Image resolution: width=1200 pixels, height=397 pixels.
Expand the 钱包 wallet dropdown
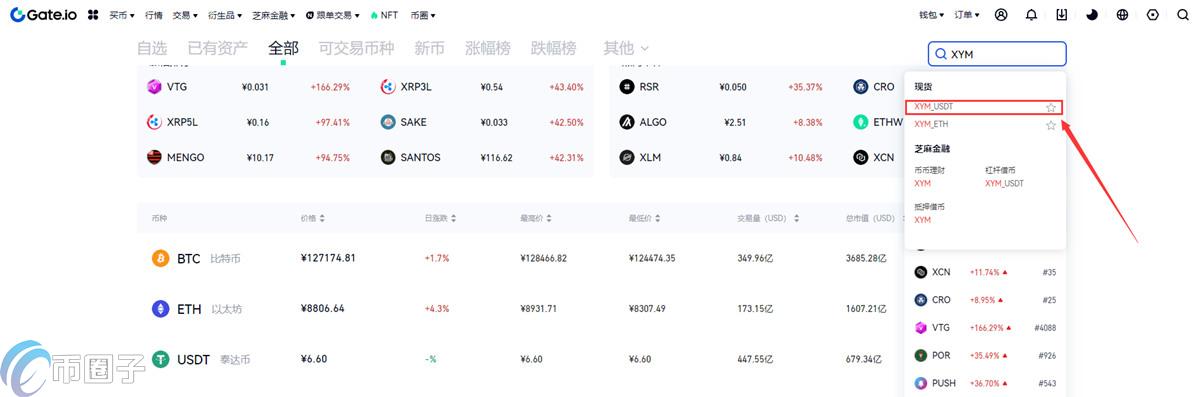[932, 15]
